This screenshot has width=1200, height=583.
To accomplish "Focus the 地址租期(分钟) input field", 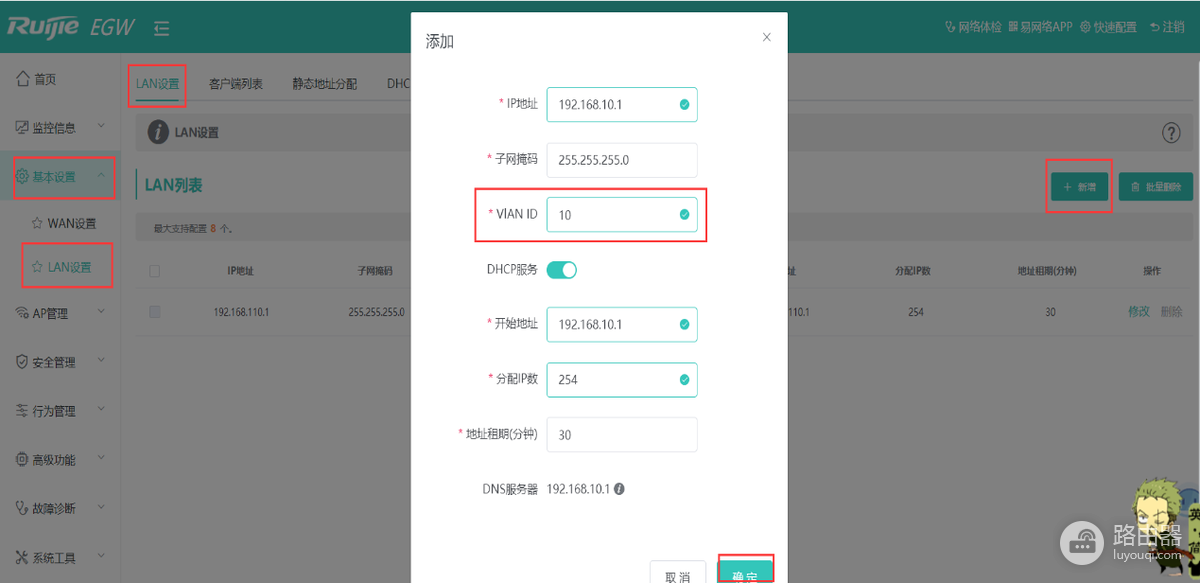I will 622,435.
